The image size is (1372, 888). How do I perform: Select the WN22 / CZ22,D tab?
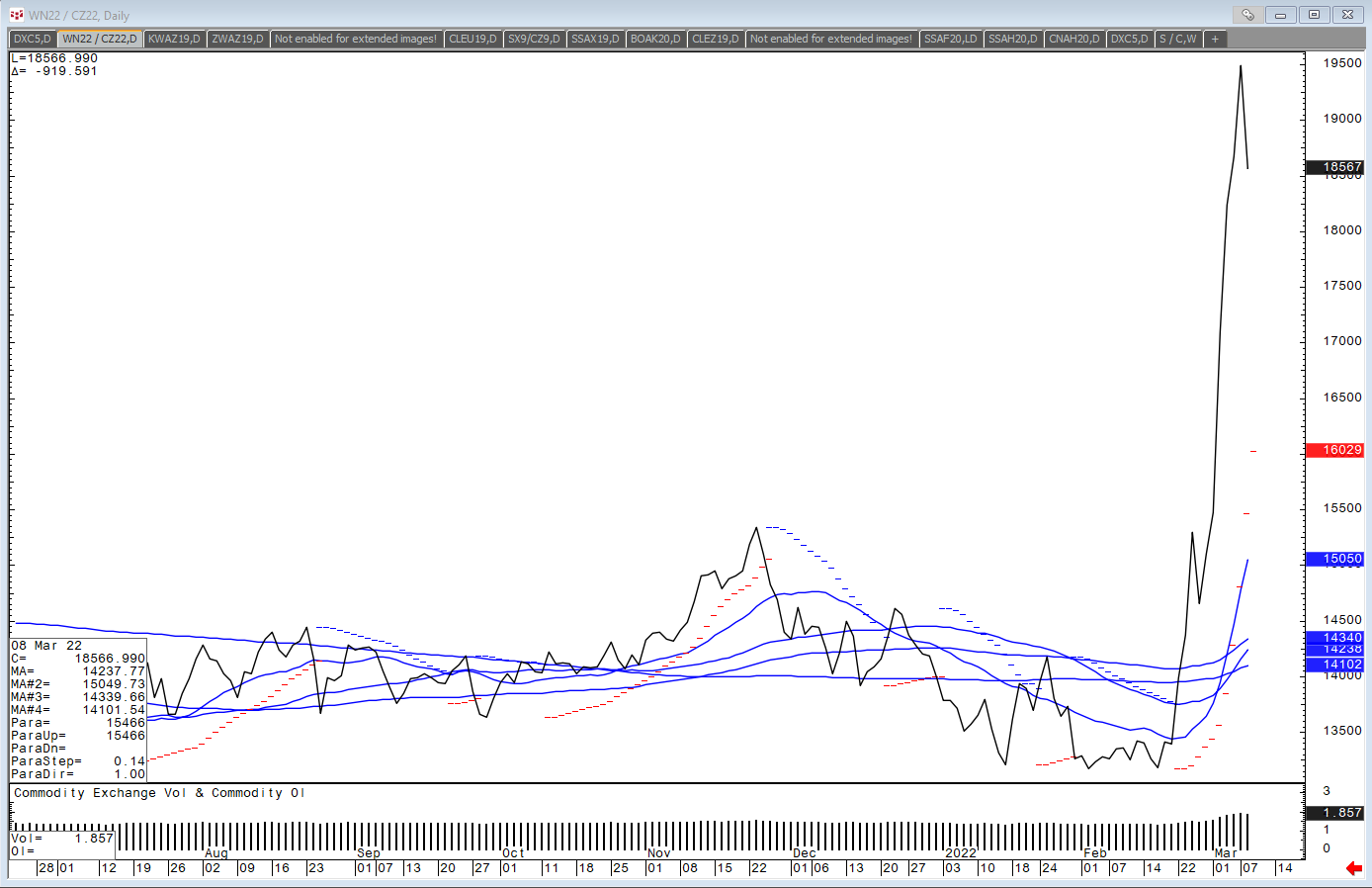[100, 39]
